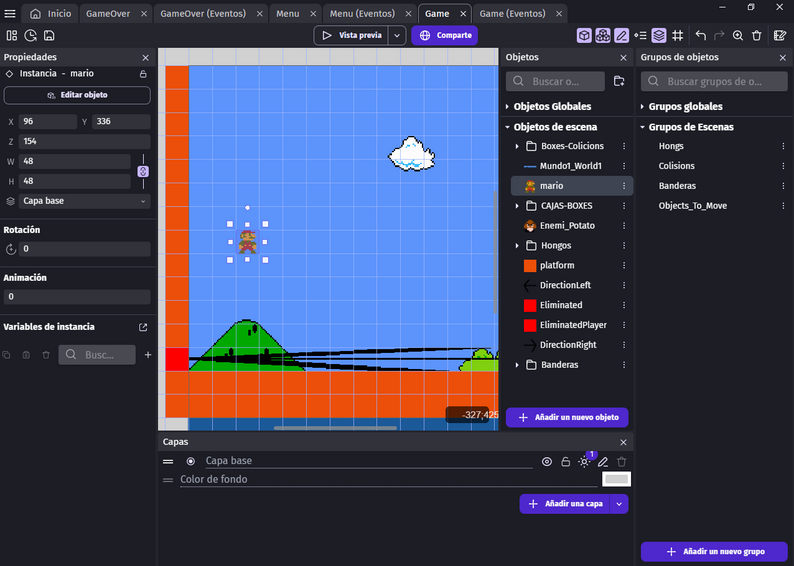Toggle the grid icon in toolbar

pos(678,35)
